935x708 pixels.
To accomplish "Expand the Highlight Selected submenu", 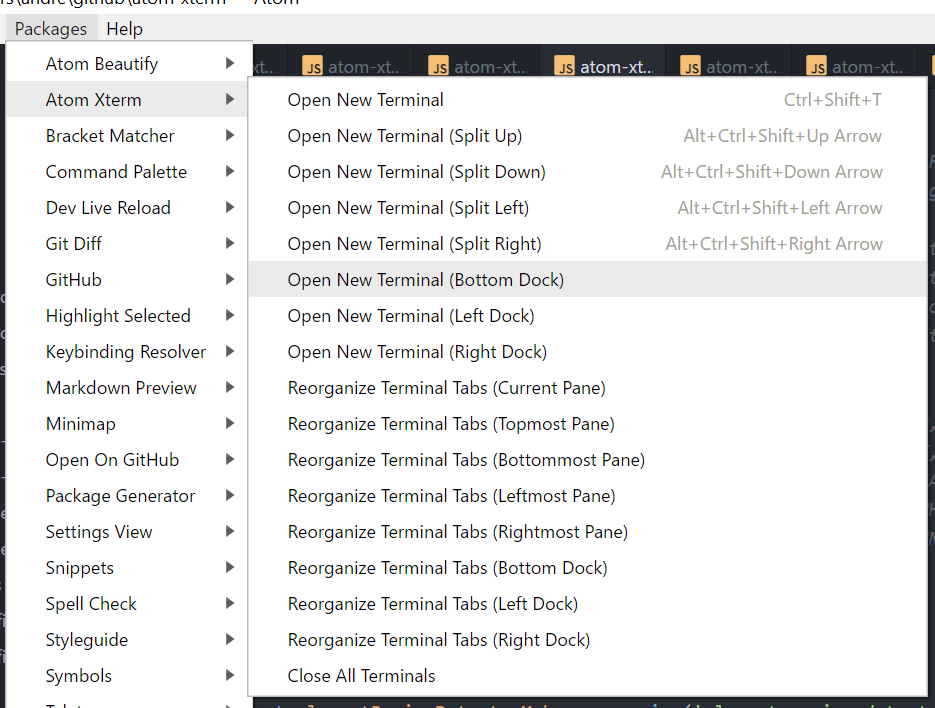I will (x=126, y=316).
